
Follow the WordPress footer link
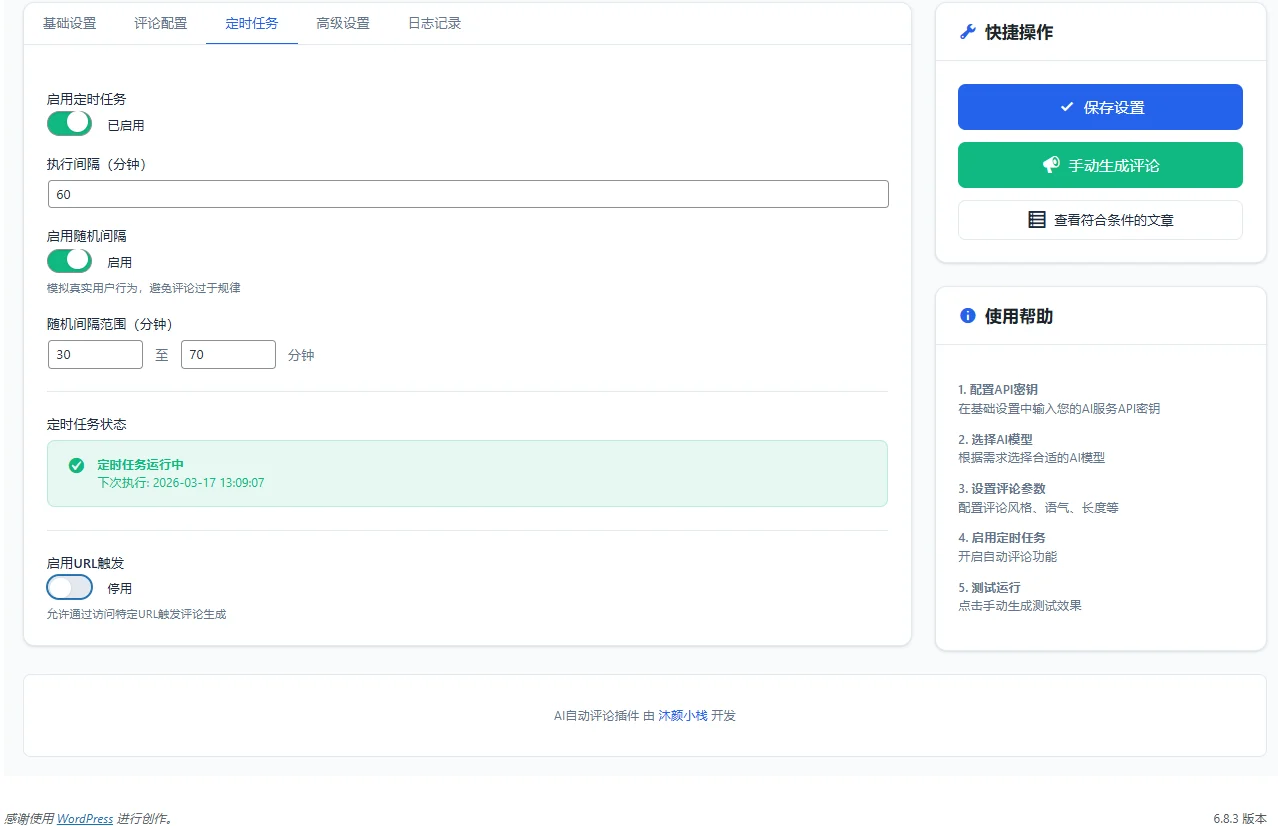84,818
